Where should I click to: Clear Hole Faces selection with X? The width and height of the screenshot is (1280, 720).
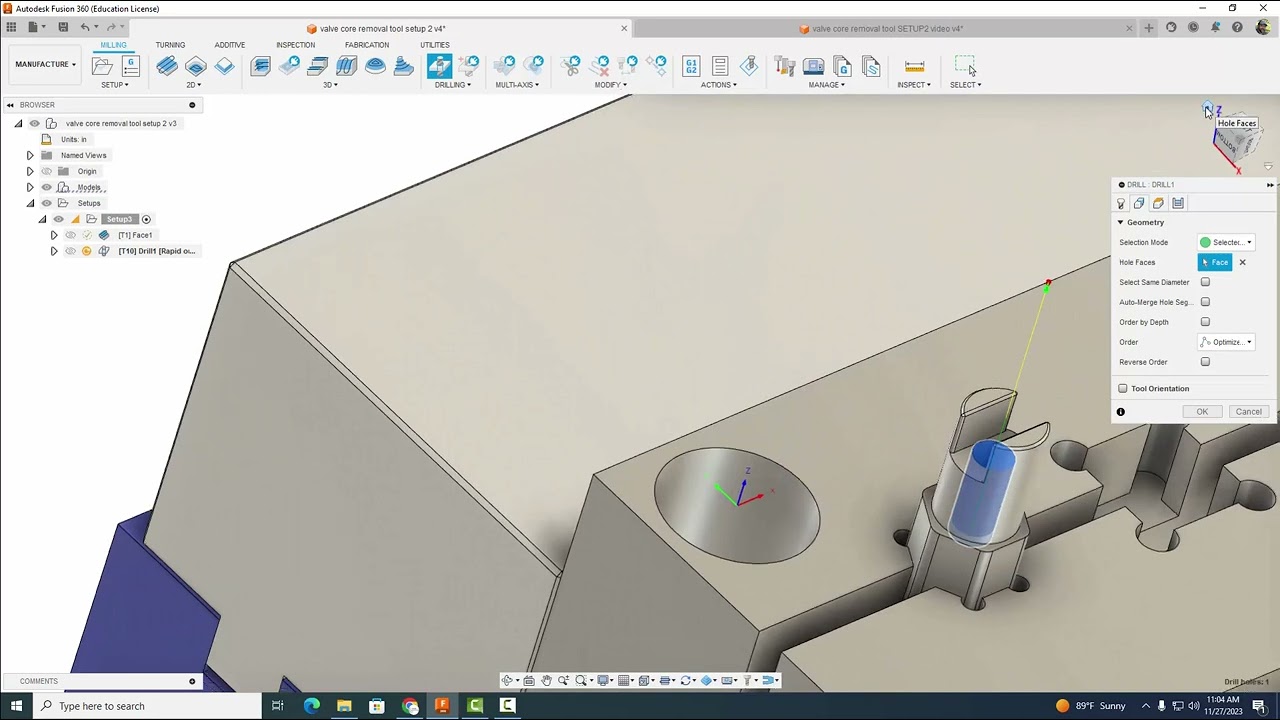(1243, 262)
